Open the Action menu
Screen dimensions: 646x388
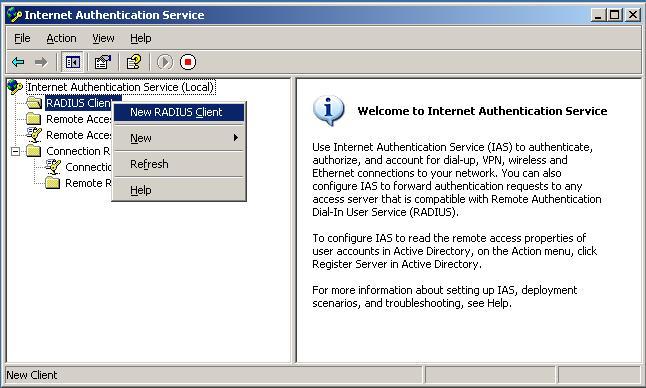tap(61, 38)
